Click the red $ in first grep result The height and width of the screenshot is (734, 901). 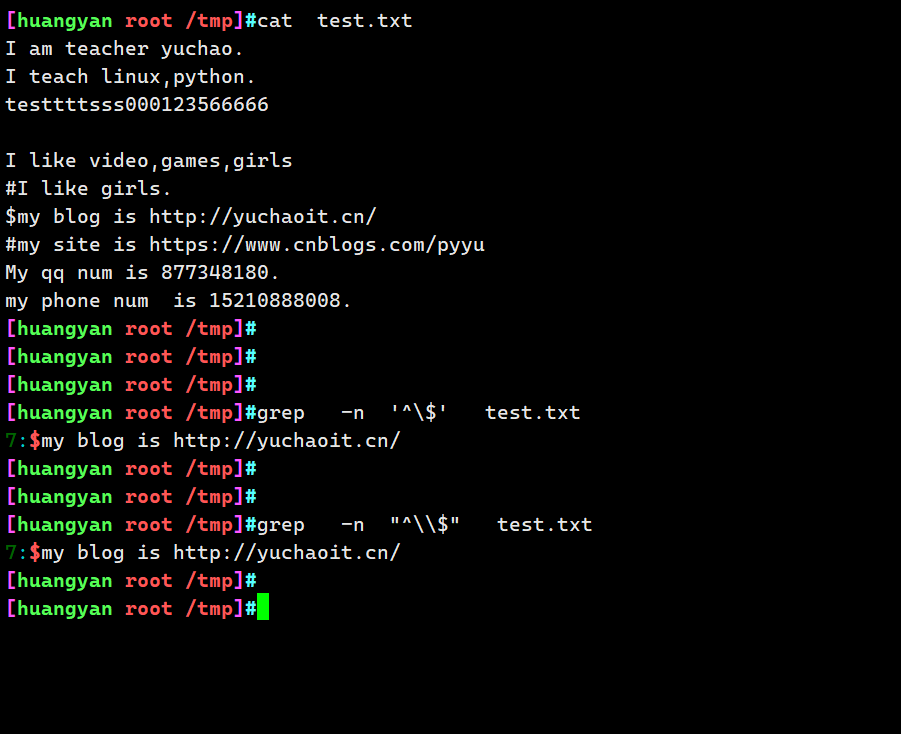click(x=35, y=441)
